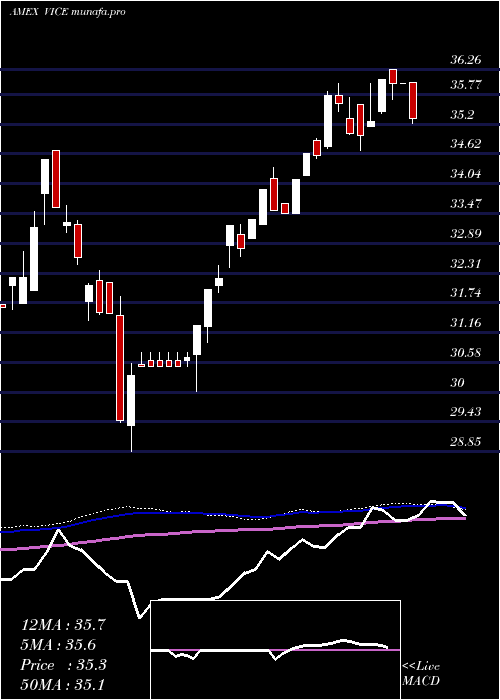Click the 36.26 price axis label

click(x=466, y=59)
